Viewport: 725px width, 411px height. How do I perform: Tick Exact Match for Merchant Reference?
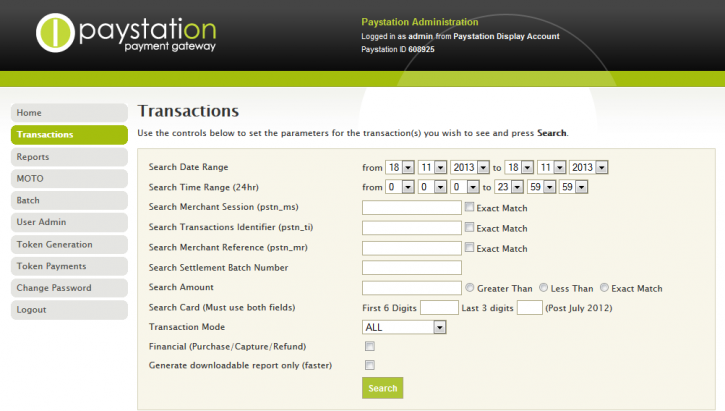pos(470,248)
